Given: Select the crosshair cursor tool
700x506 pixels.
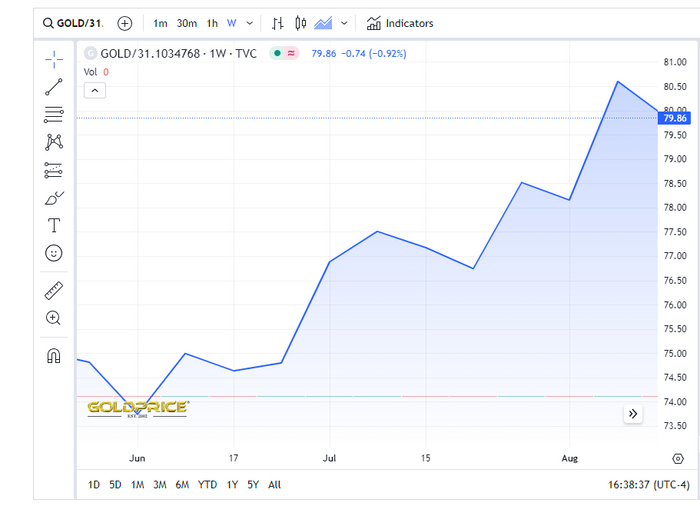Looking at the screenshot, I should click(54, 60).
